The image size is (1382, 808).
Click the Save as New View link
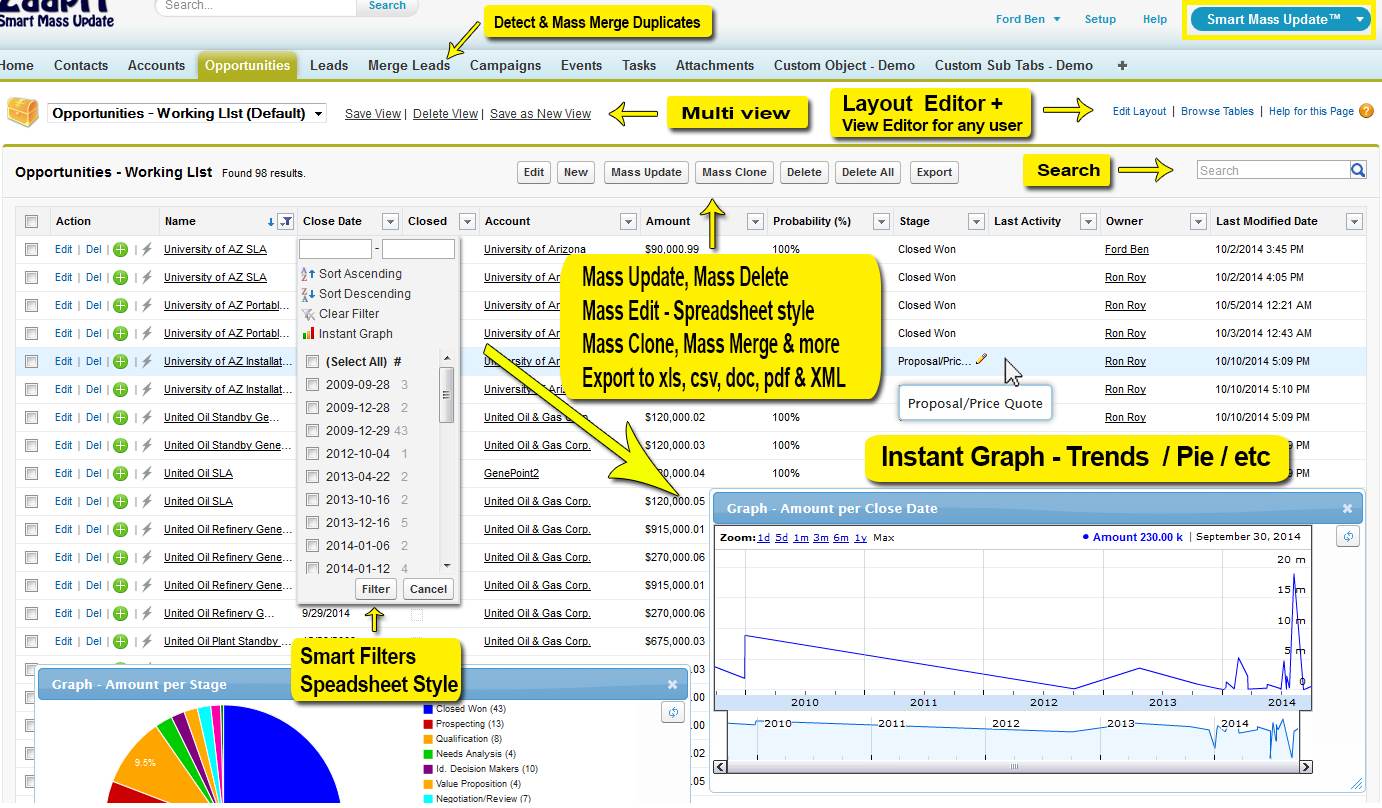(540, 114)
